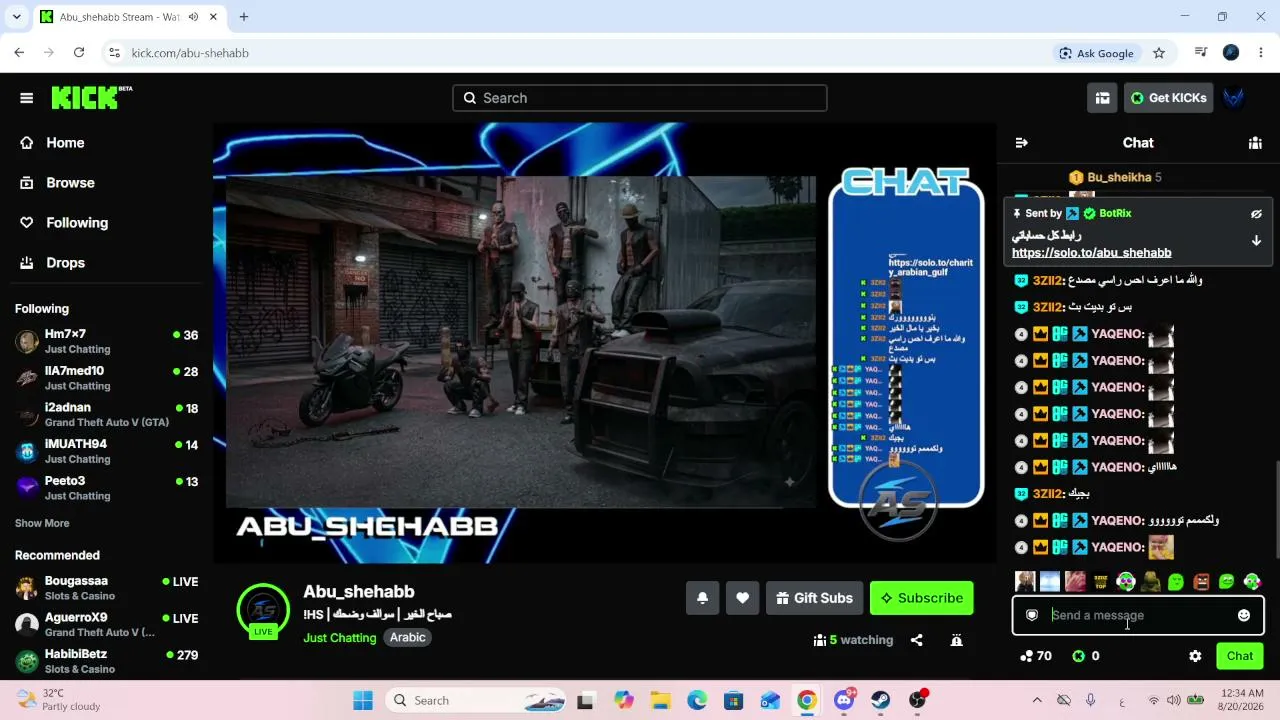
Task: Toggle follow heart for Abu_shehabb
Action: pos(742,598)
